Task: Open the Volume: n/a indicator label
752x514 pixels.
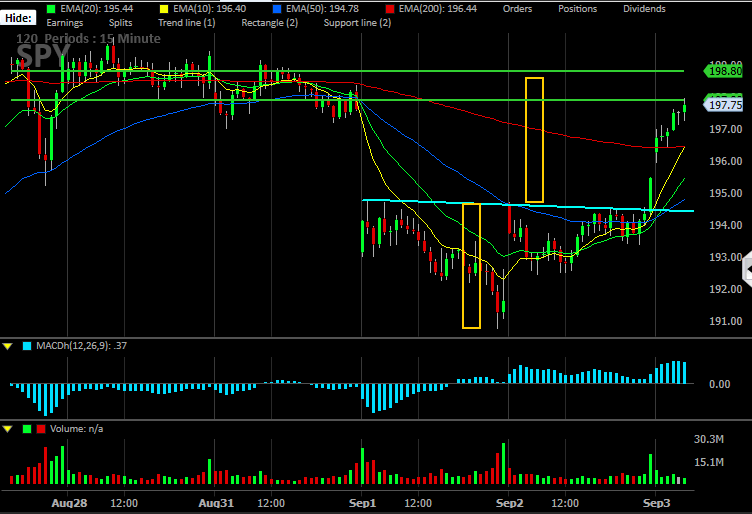Action: point(77,429)
